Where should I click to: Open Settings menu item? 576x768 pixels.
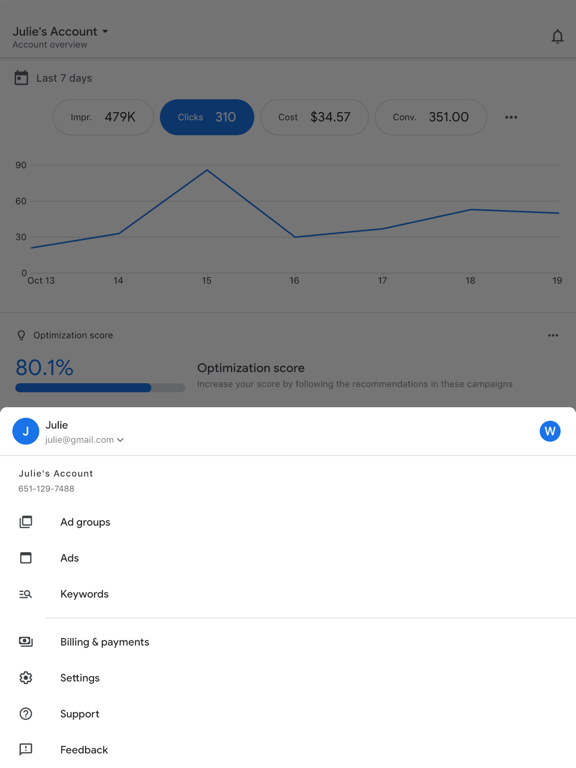[x=288, y=678]
